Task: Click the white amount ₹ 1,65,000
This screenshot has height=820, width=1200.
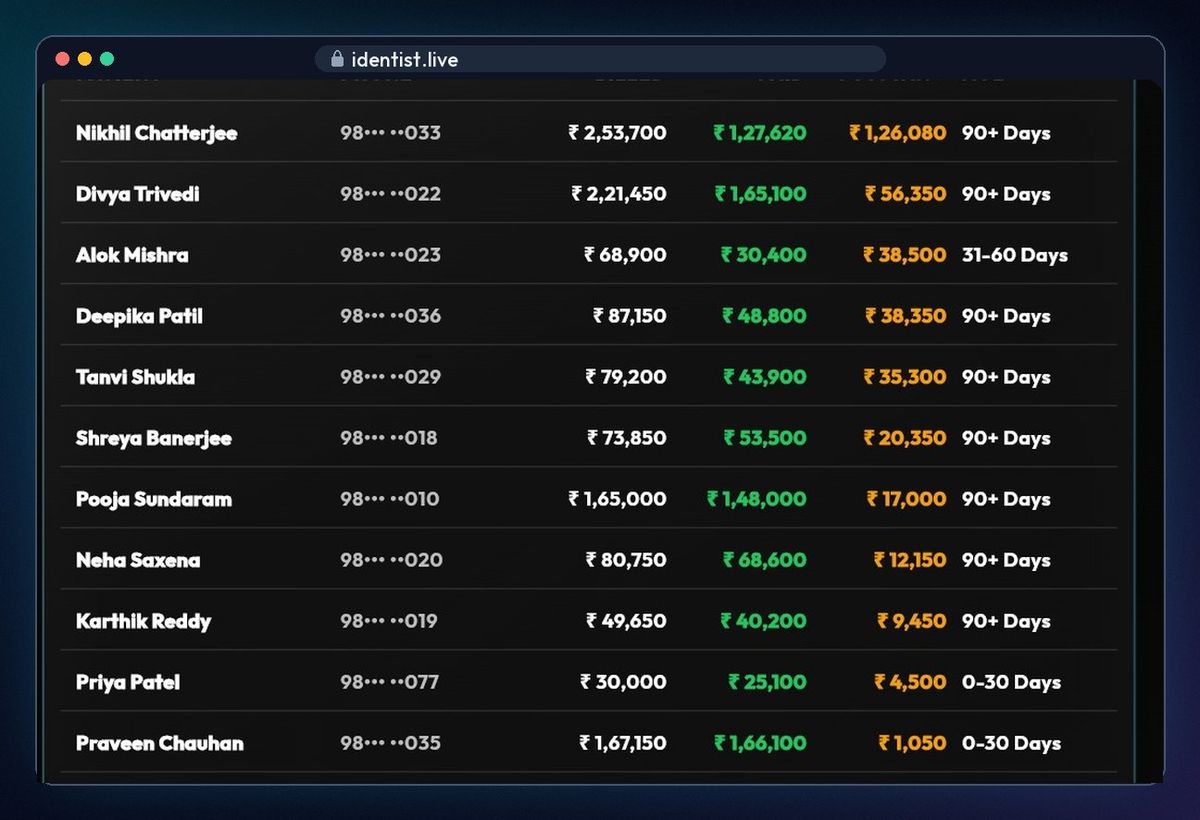Action: pyautogui.click(x=617, y=499)
